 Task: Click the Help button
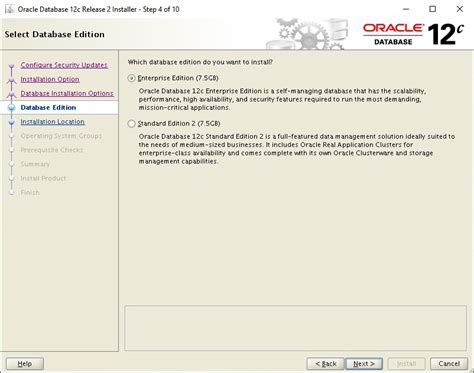(25, 363)
